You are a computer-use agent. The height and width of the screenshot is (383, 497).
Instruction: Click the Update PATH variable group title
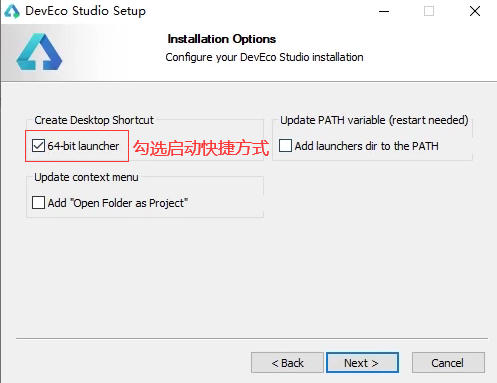pyautogui.click(x=374, y=120)
